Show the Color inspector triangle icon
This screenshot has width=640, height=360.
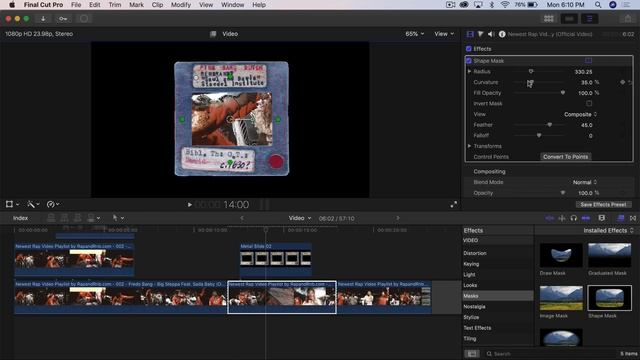point(480,34)
